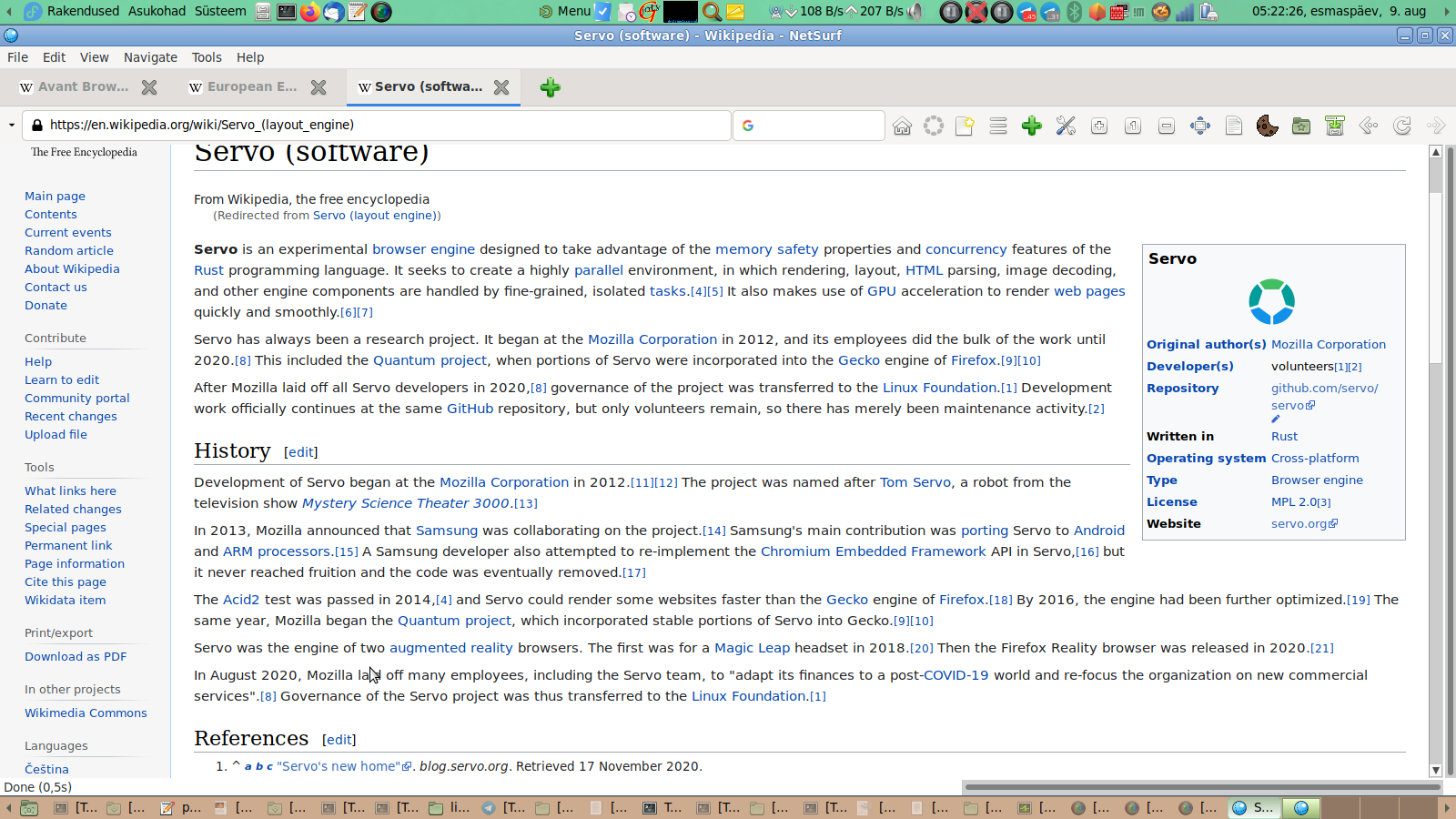
Task: Open the Mozilla Corporation link in the infobox
Action: (x=1329, y=345)
